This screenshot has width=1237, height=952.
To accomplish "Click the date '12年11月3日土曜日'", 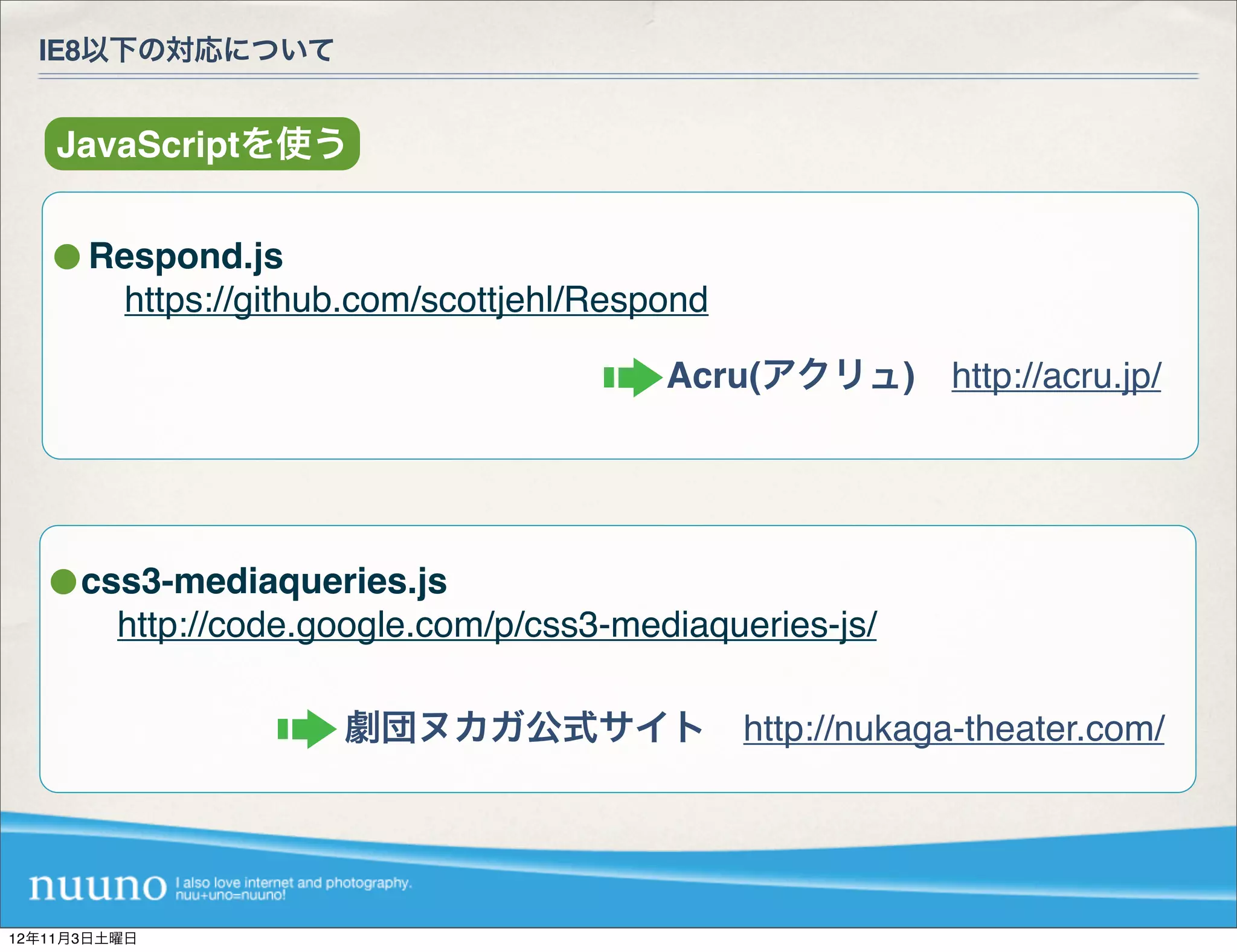I will pyautogui.click(x=73, y=938).
